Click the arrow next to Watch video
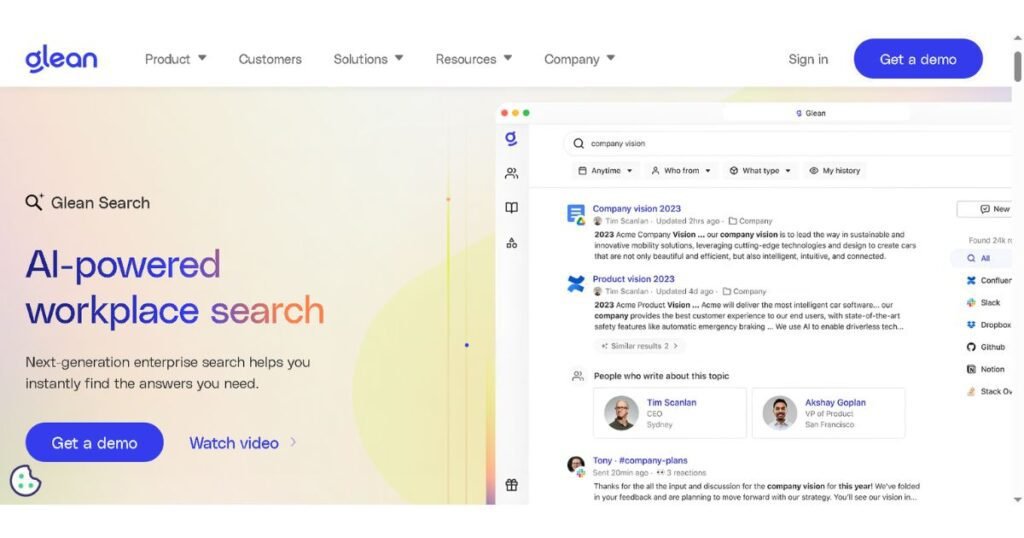 click(293, 442)
